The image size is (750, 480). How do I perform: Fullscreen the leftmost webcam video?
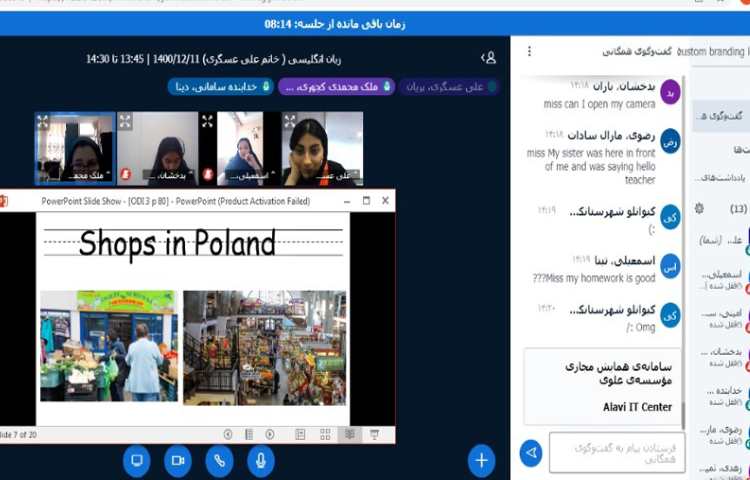(x=43, y=120)
